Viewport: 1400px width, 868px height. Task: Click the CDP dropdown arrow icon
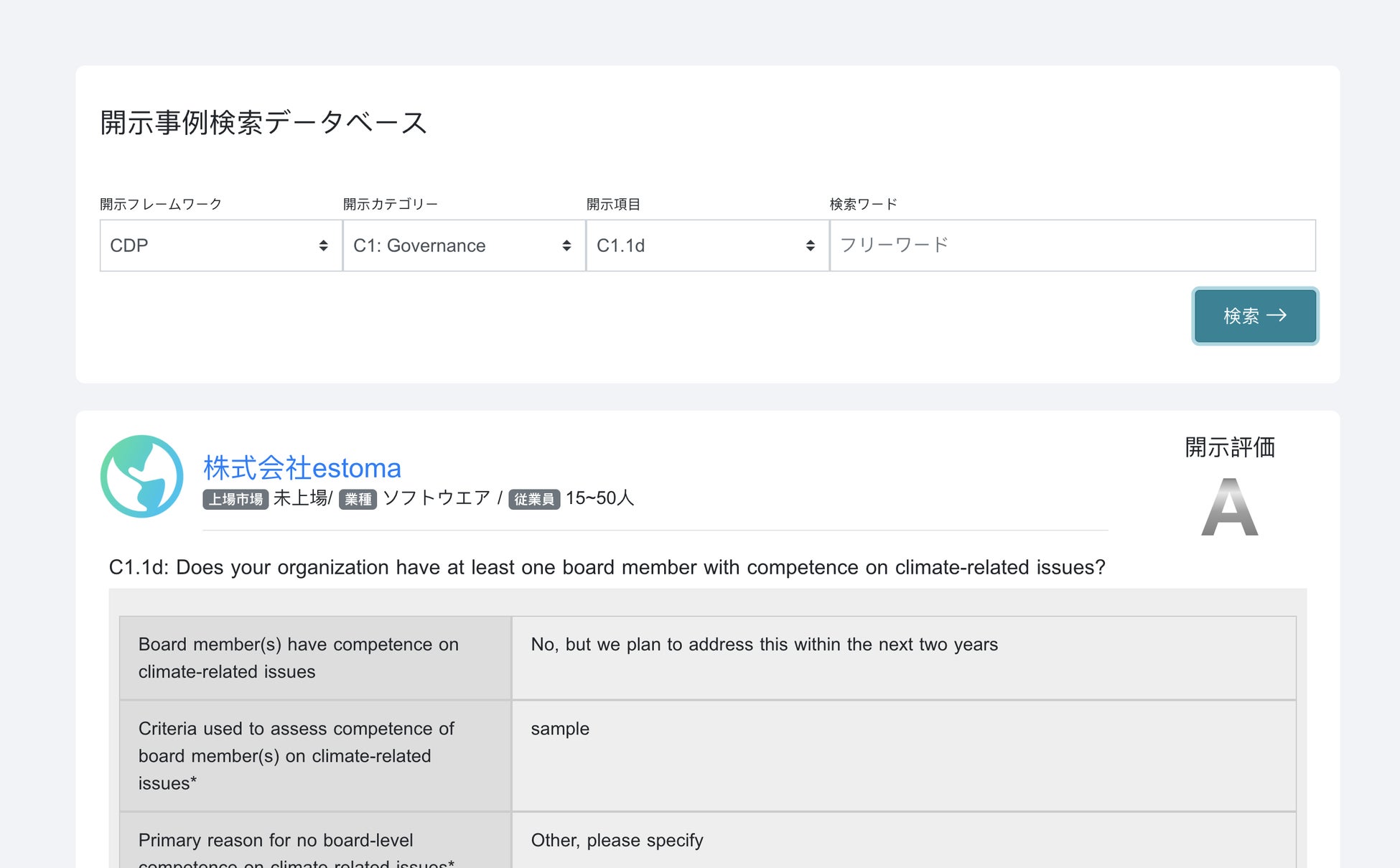(x=323, y=246)
